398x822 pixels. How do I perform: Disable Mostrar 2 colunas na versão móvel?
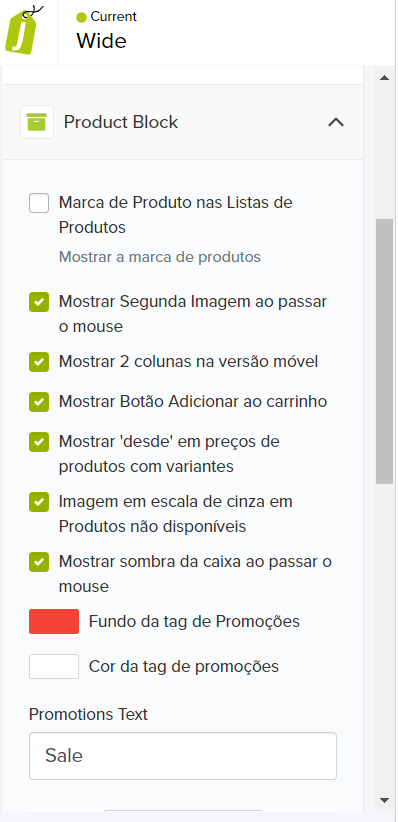(x=39, y=362)
